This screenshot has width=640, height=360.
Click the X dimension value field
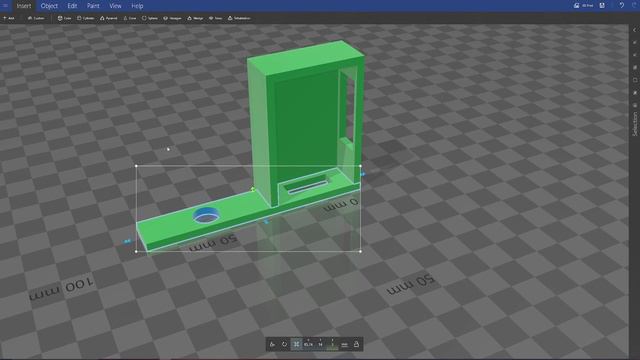click(x=308, y=344)
